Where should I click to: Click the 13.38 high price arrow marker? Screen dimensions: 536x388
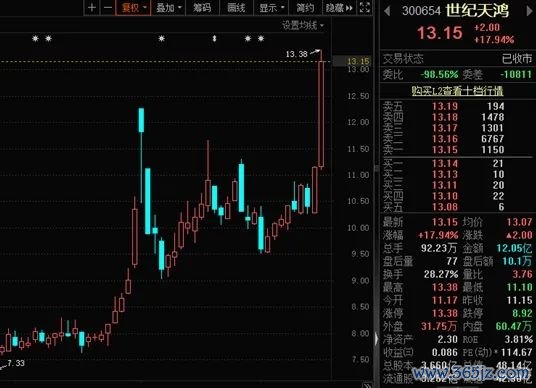(x=315, y=52)
